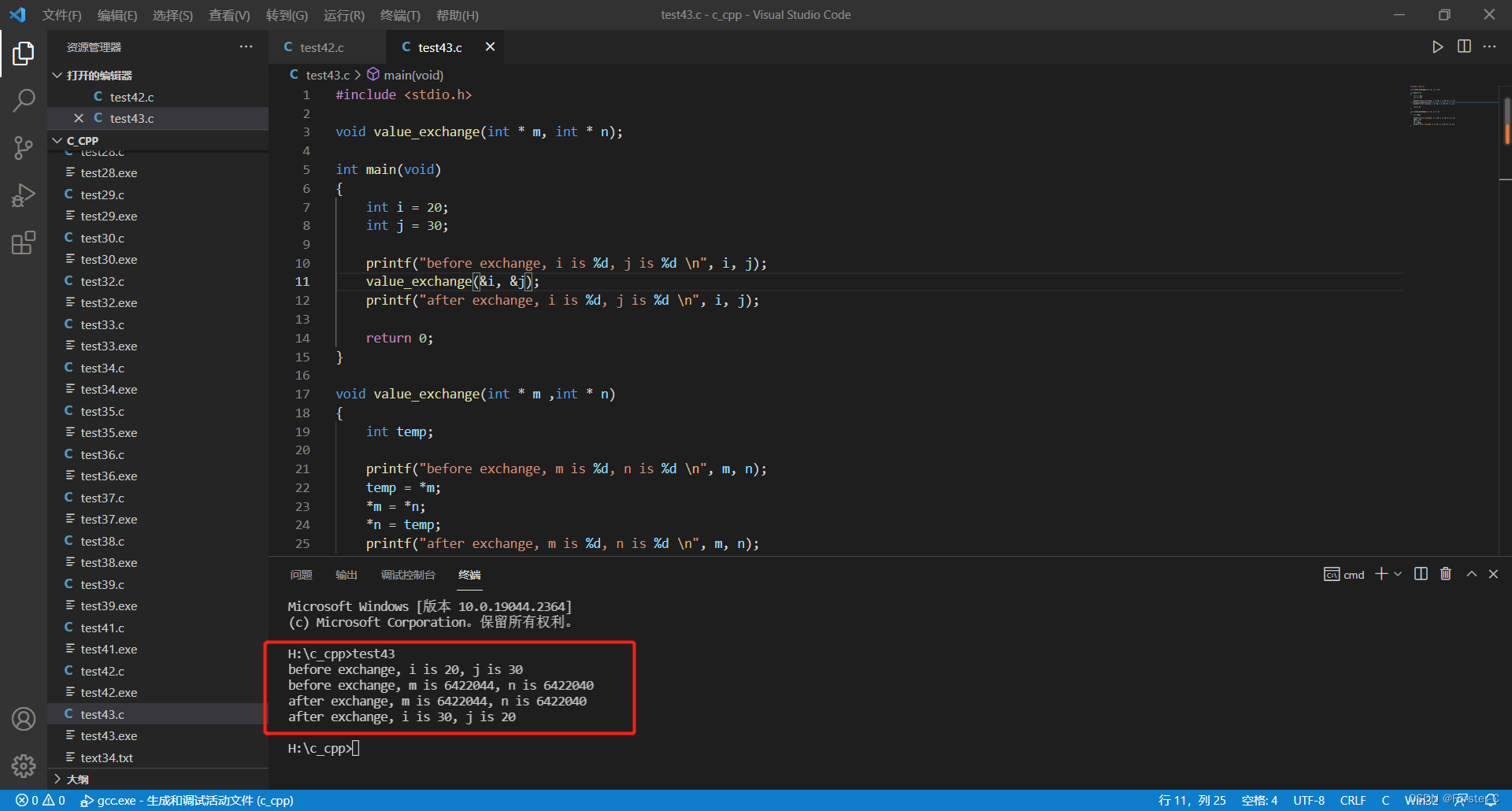This screenshot has width=1512, height=811.
Task: Select the Terminal panel tab
Action: coord(469,575)
